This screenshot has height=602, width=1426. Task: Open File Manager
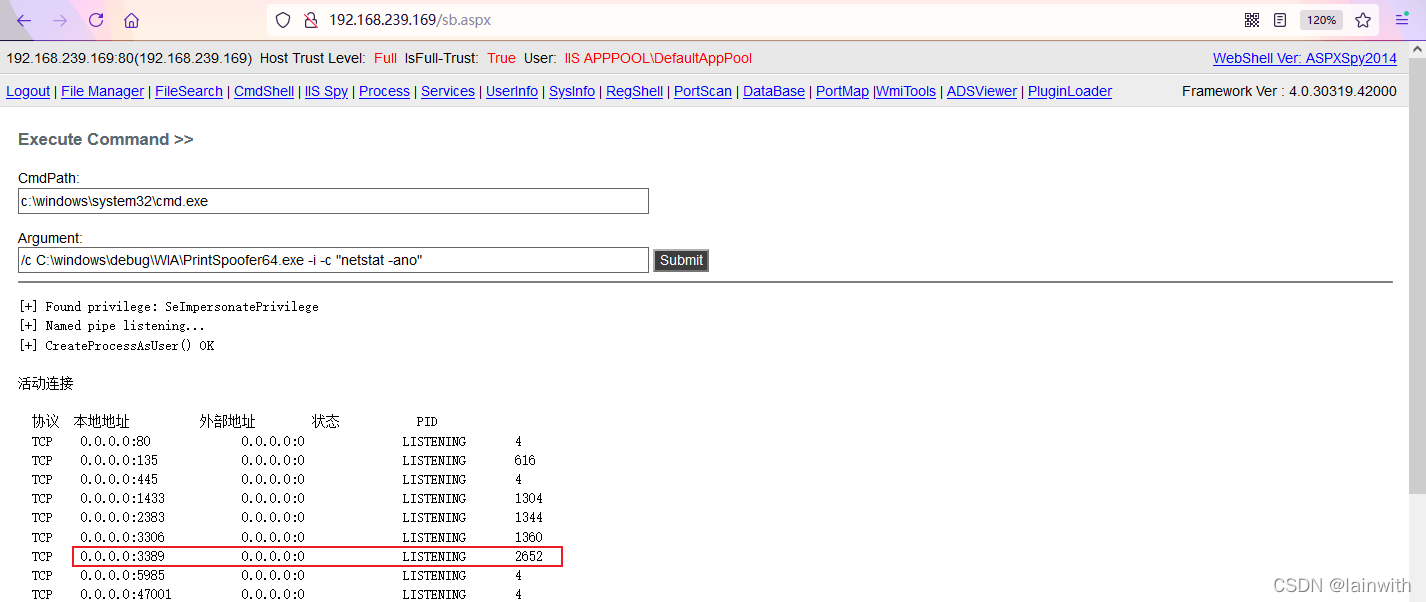102,91
